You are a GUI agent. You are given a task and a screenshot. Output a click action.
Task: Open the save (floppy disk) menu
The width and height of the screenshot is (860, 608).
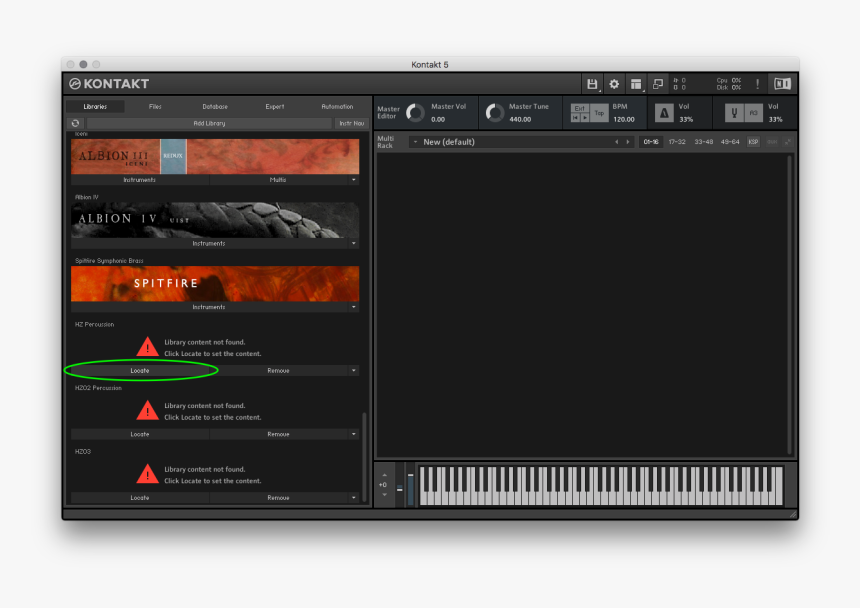coord(592,84)
